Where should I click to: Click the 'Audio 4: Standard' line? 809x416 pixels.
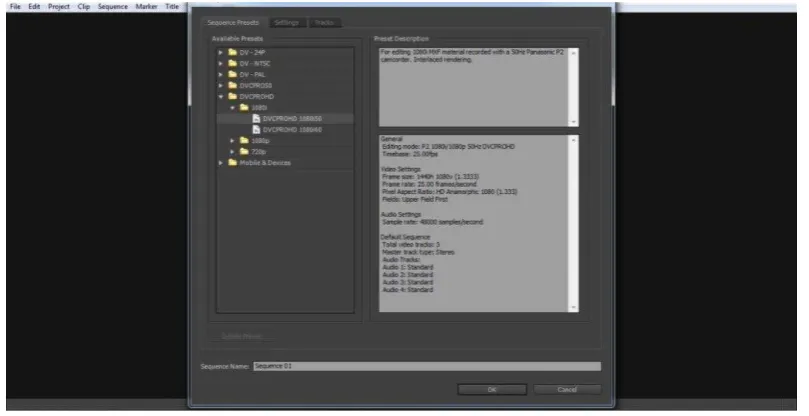point(408,290)
